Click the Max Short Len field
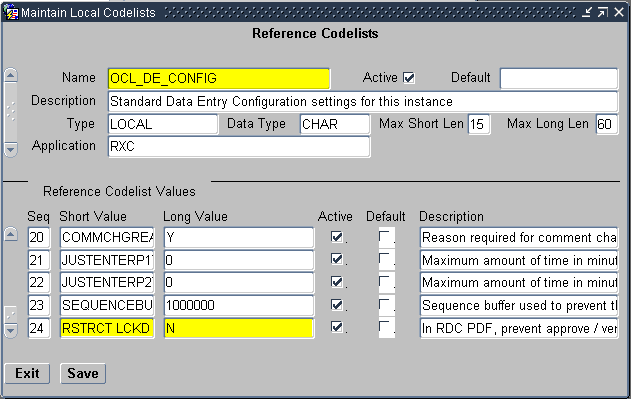 [479, 124]
